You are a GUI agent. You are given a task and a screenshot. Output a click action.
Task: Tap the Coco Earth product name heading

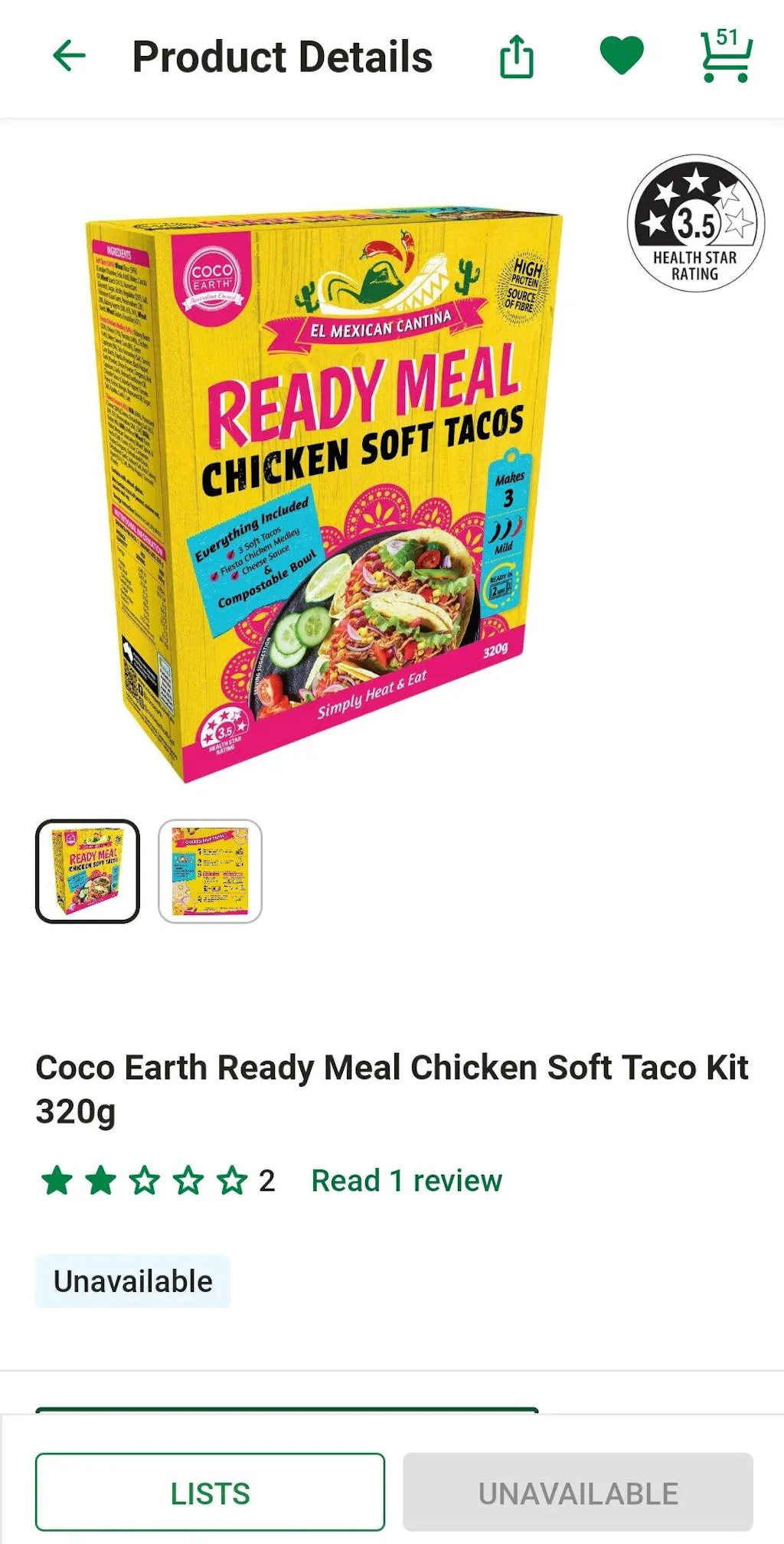(x=392, y=1089)
